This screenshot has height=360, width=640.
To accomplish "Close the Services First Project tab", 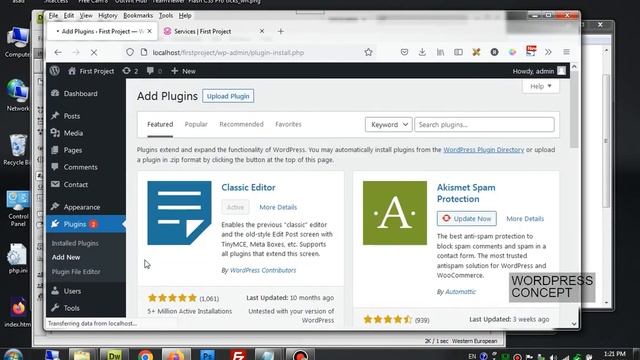I will point(262,31).
